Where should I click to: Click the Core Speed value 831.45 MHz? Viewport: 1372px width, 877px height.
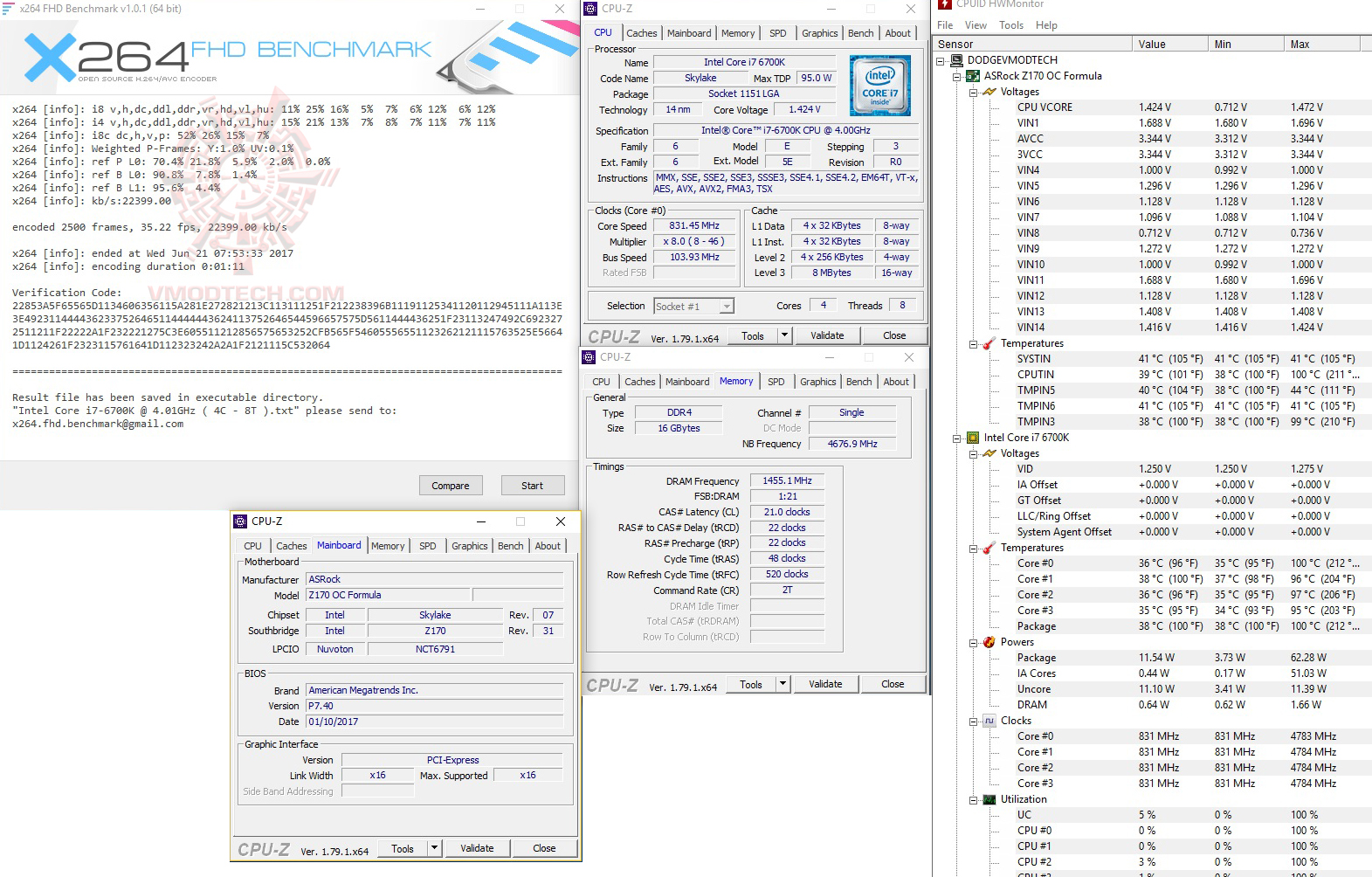[x=694, y=225]
